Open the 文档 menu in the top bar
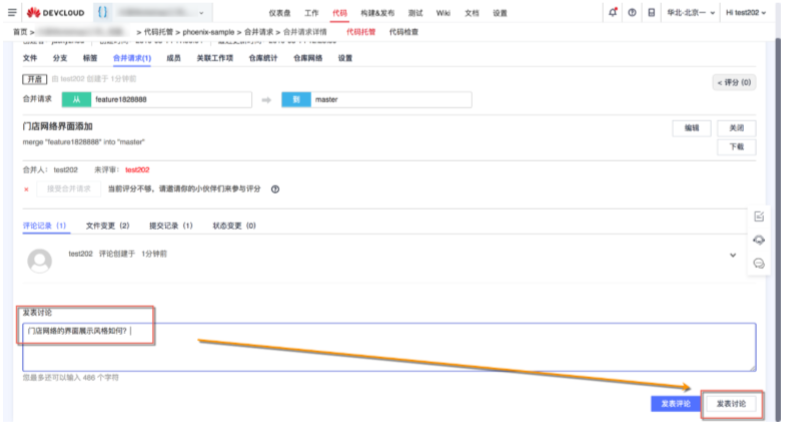 point(472,13)
